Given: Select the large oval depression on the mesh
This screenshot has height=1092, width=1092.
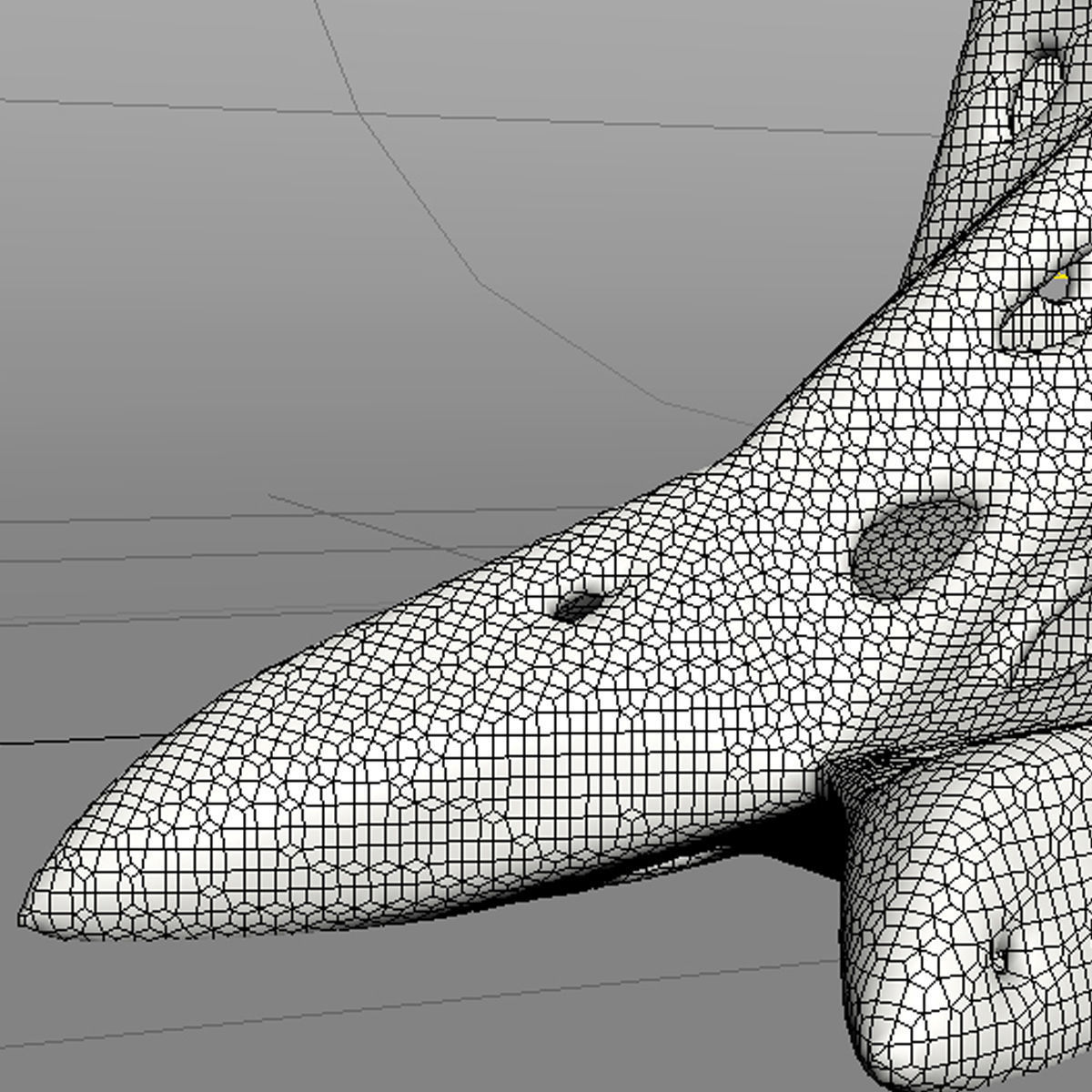Looking at the screenshot, I should [x=915, y=548].
